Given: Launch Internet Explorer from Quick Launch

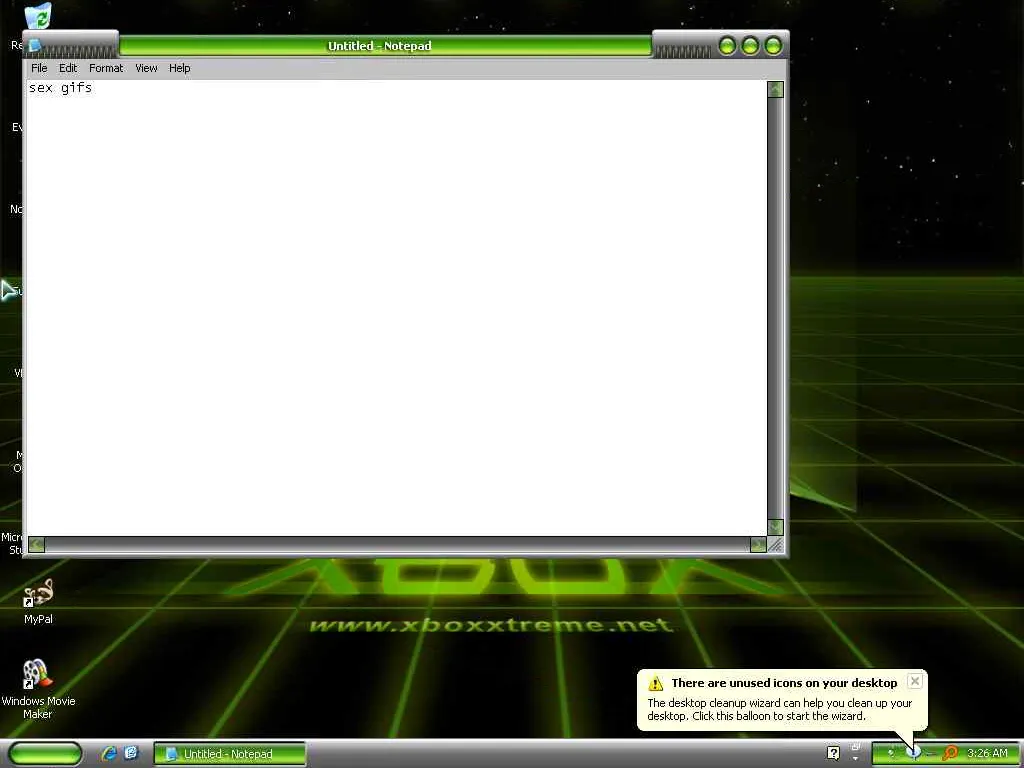Looking at the screenshot, I should coord(109,754).
